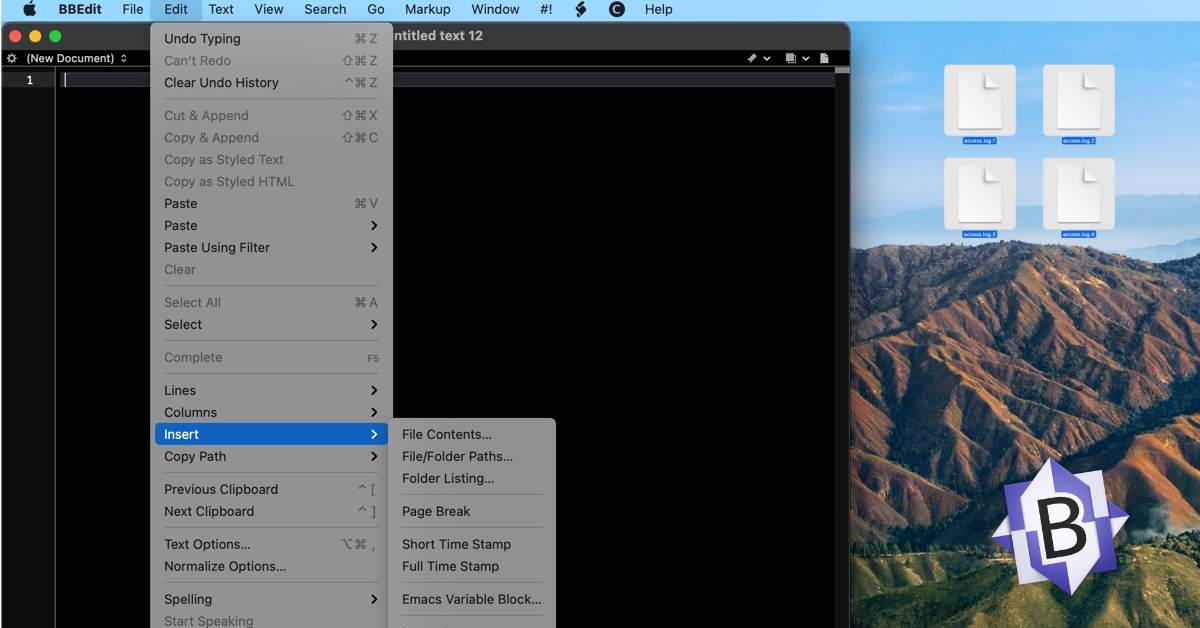Image resolution: width=1200 pixels, height=628 pixels.
Task: Expand the Paste Using Filter submenu
Action: pyautogui.click(x=271, y=247)
